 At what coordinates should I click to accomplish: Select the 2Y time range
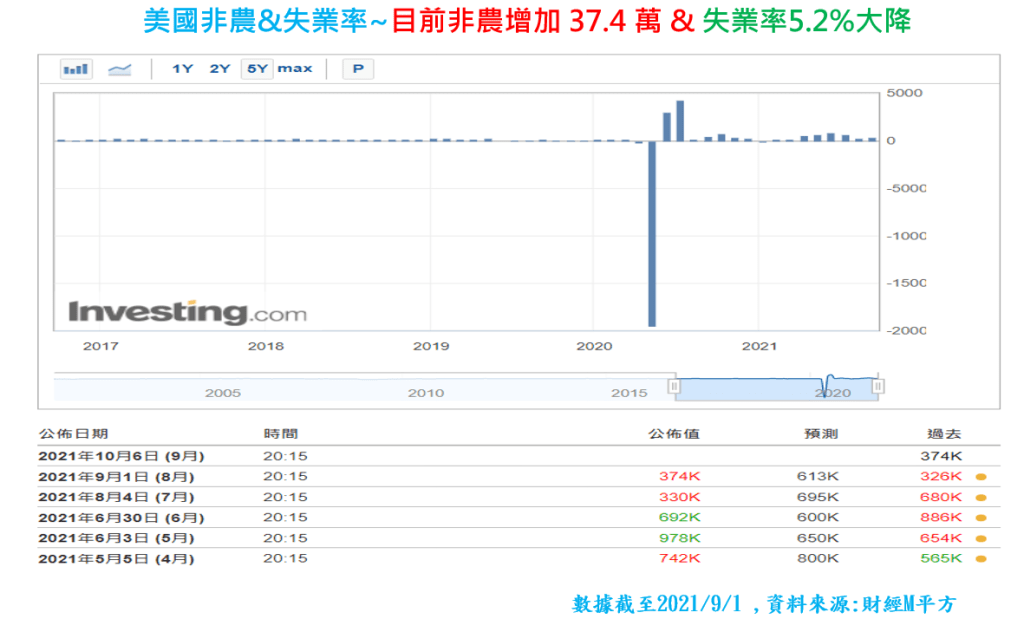[x=220, y=69]
